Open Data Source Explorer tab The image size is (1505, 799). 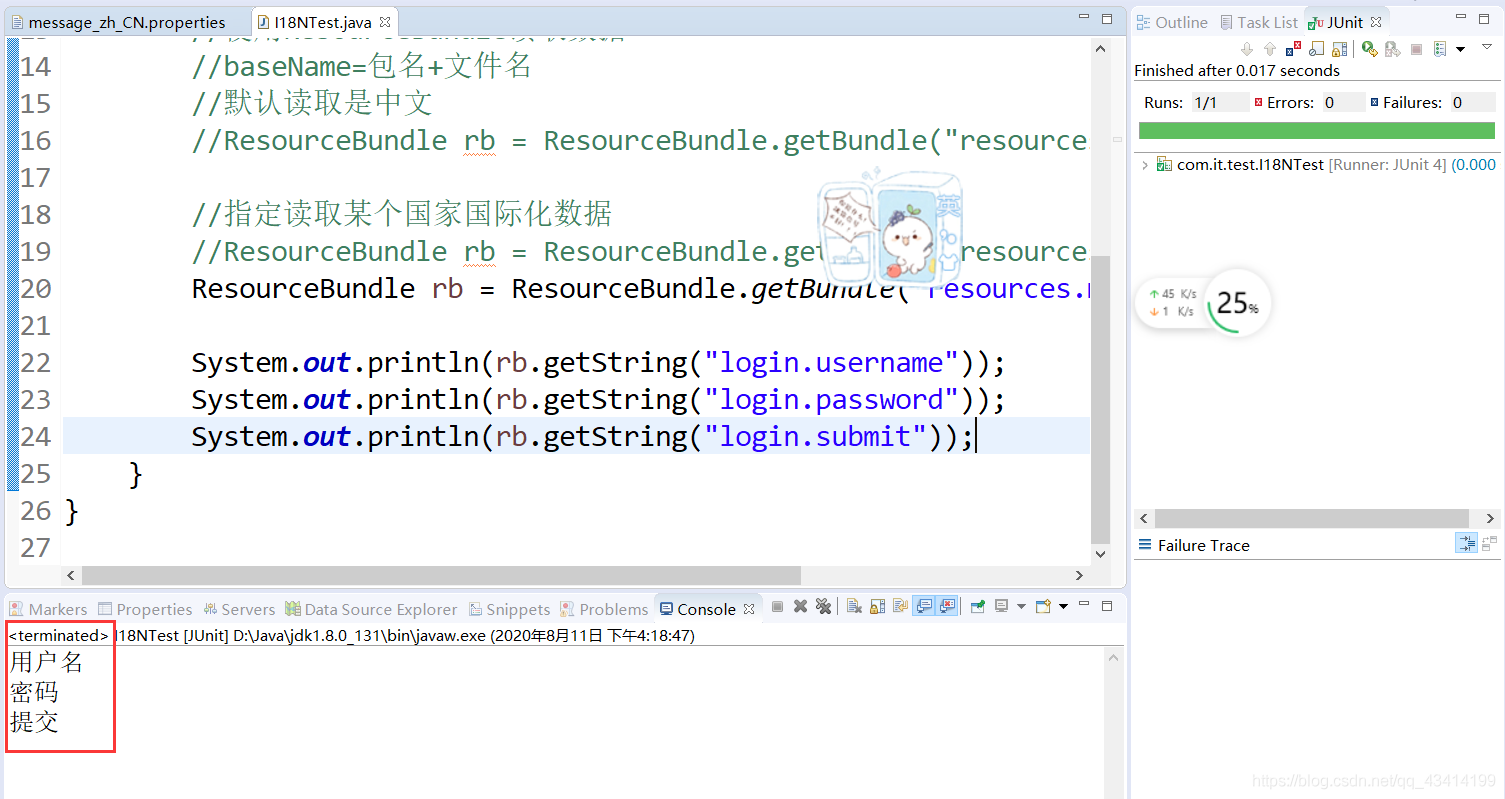[371, 609]
